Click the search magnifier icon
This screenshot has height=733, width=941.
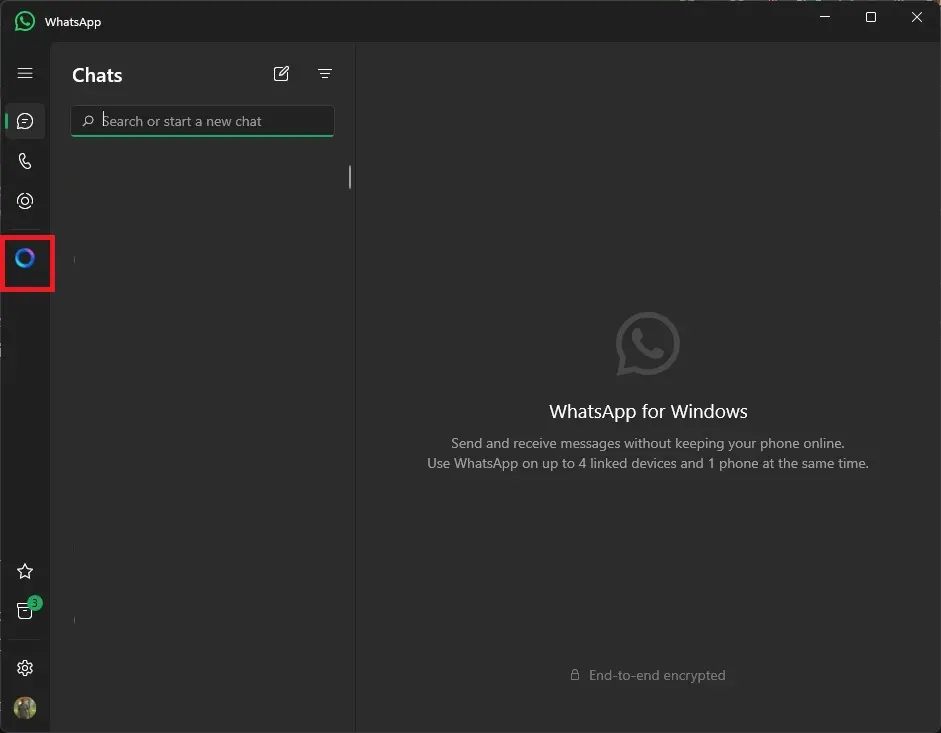[x=88, y=121]
